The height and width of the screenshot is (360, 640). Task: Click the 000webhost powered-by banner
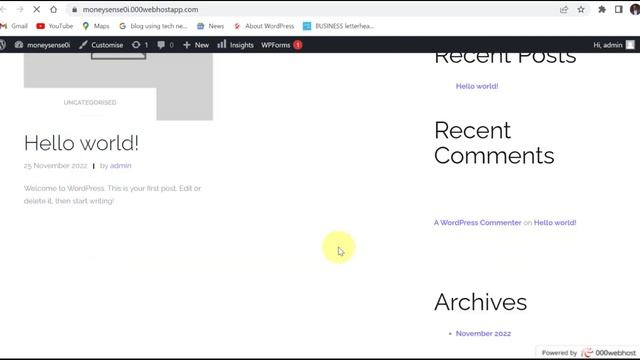(x=588, y=352)
